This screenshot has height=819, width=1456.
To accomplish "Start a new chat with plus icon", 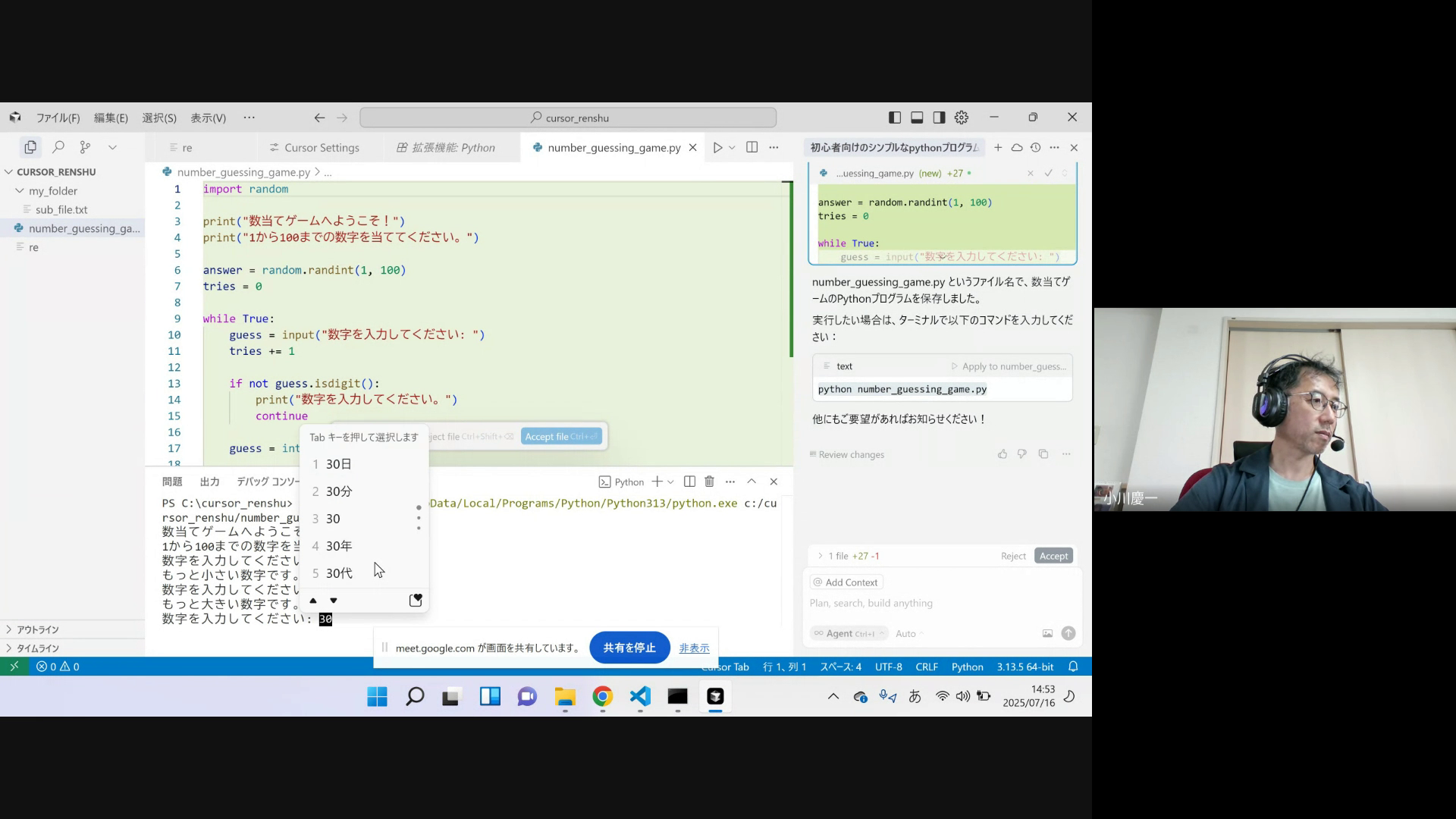I will point(998,147).
